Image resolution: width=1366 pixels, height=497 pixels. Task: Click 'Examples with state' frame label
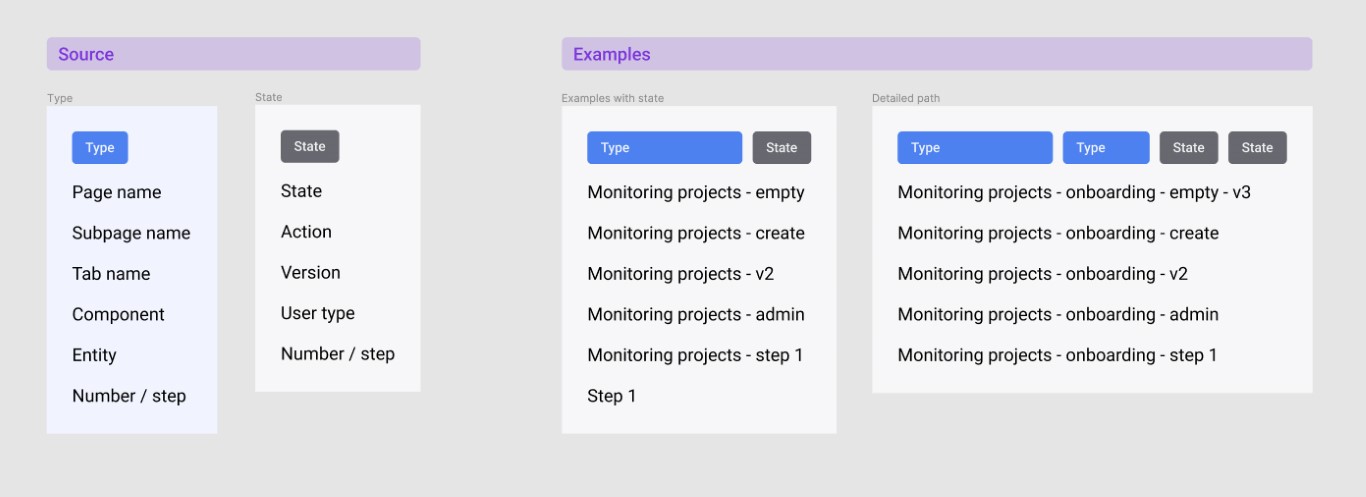[x=612, y=98]
